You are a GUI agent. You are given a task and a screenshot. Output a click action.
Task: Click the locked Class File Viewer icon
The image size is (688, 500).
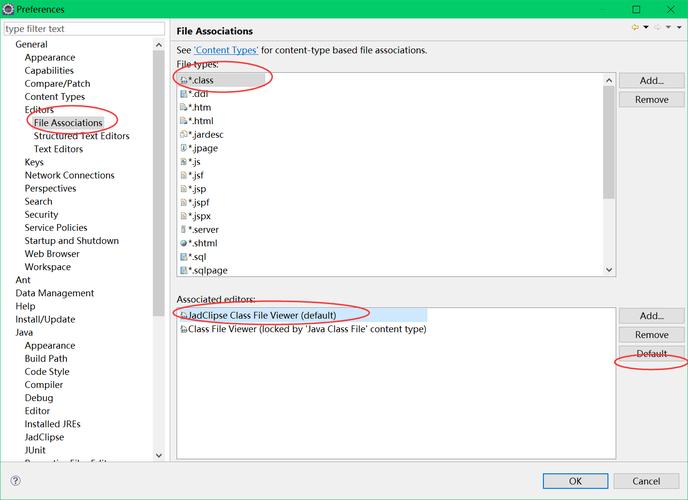pos(184,329)
